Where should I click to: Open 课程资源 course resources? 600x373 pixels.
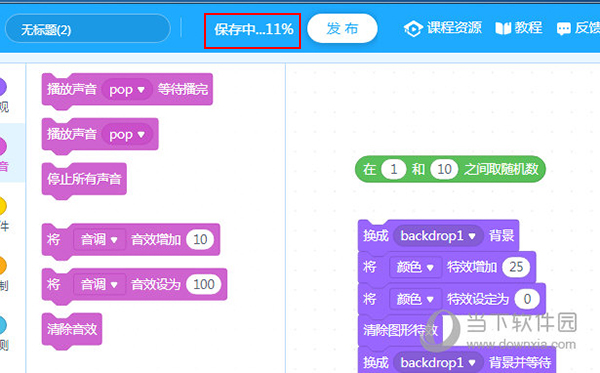[442, 29]
